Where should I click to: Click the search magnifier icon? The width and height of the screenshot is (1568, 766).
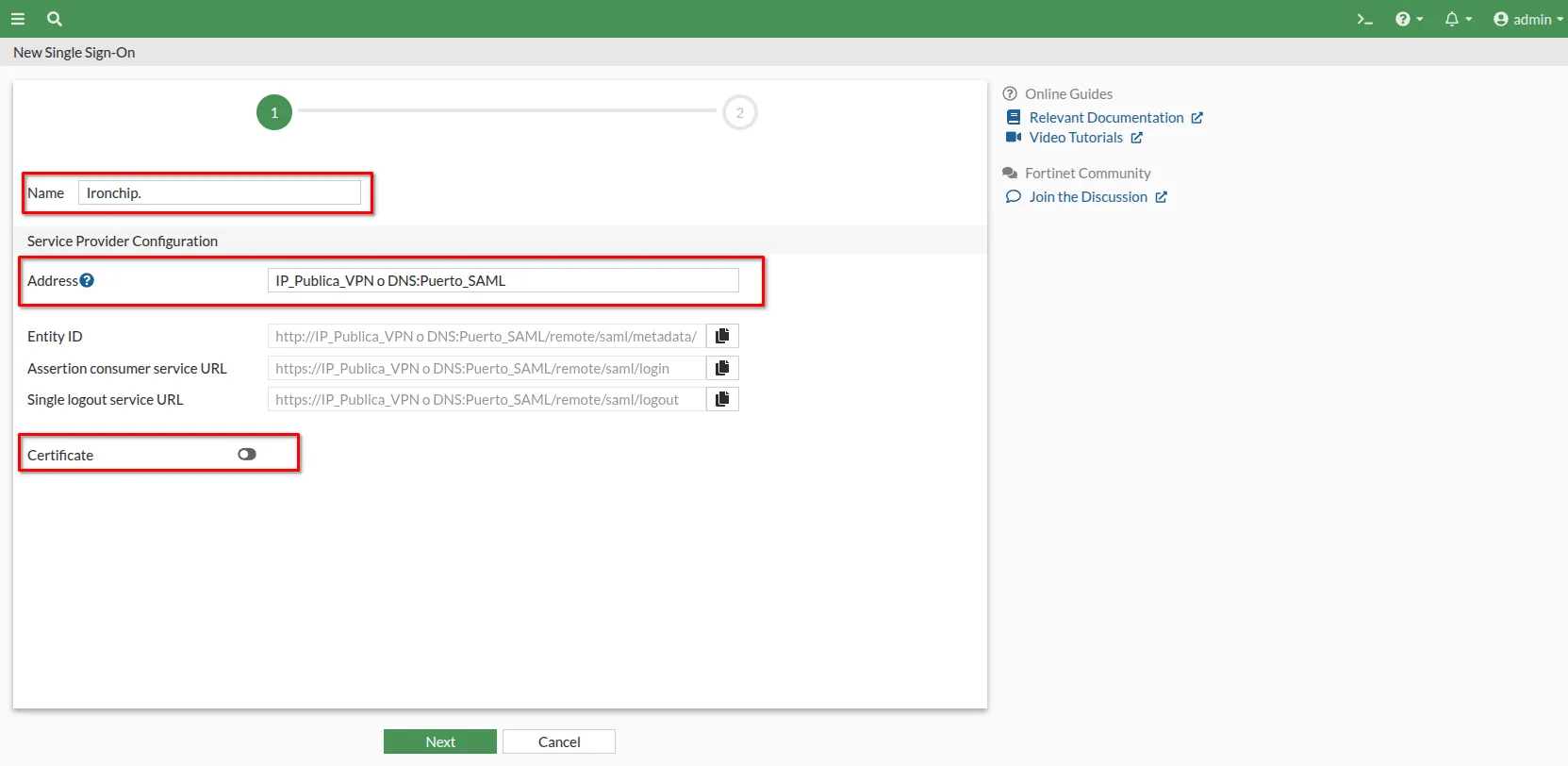[55, 19]
